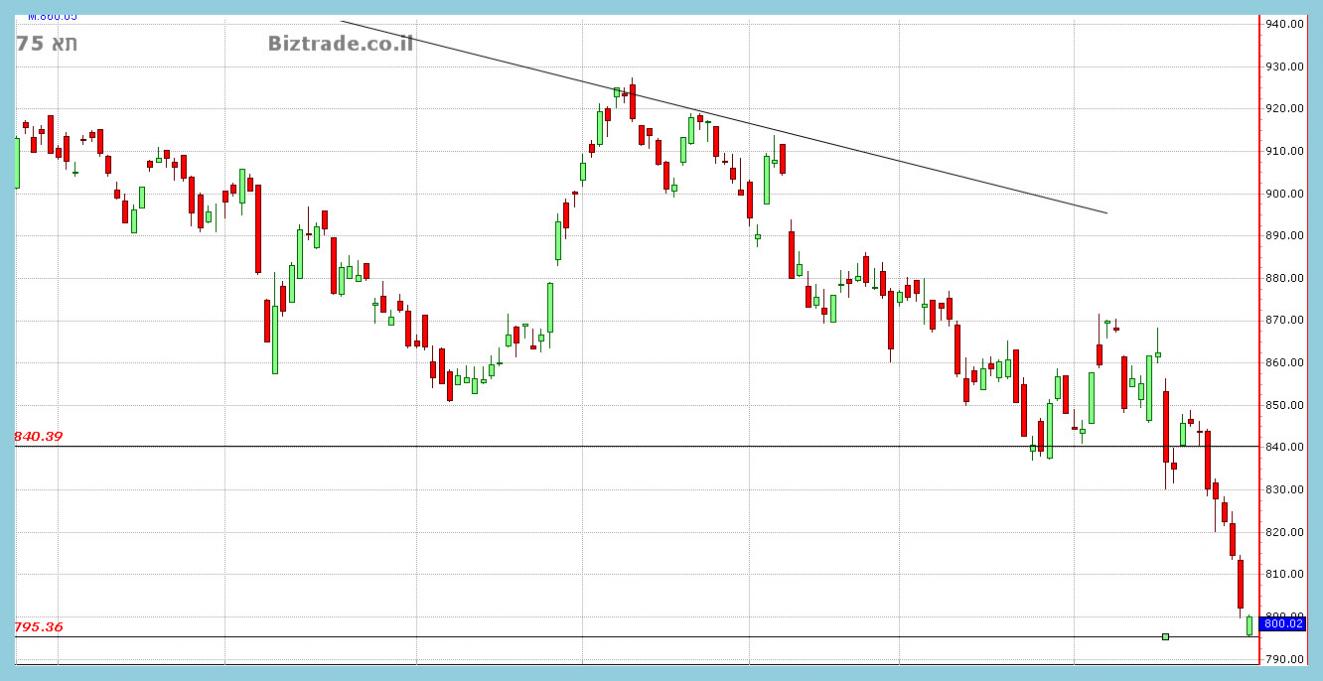Click the 'תא 75' index title
Viewport: 1323px width, 681px height.
(47, 44)
